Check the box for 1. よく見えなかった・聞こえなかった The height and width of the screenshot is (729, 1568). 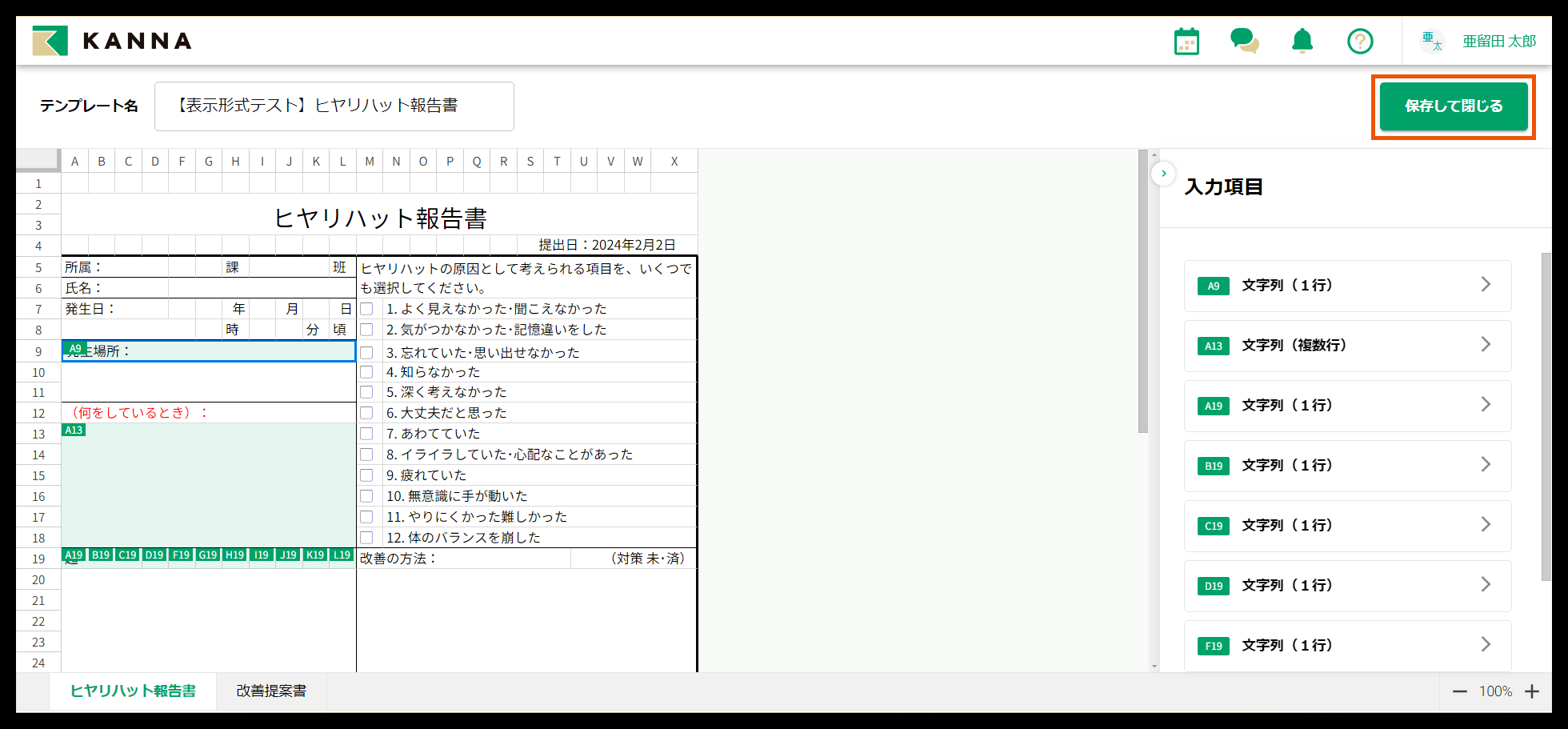pos(367,309)
